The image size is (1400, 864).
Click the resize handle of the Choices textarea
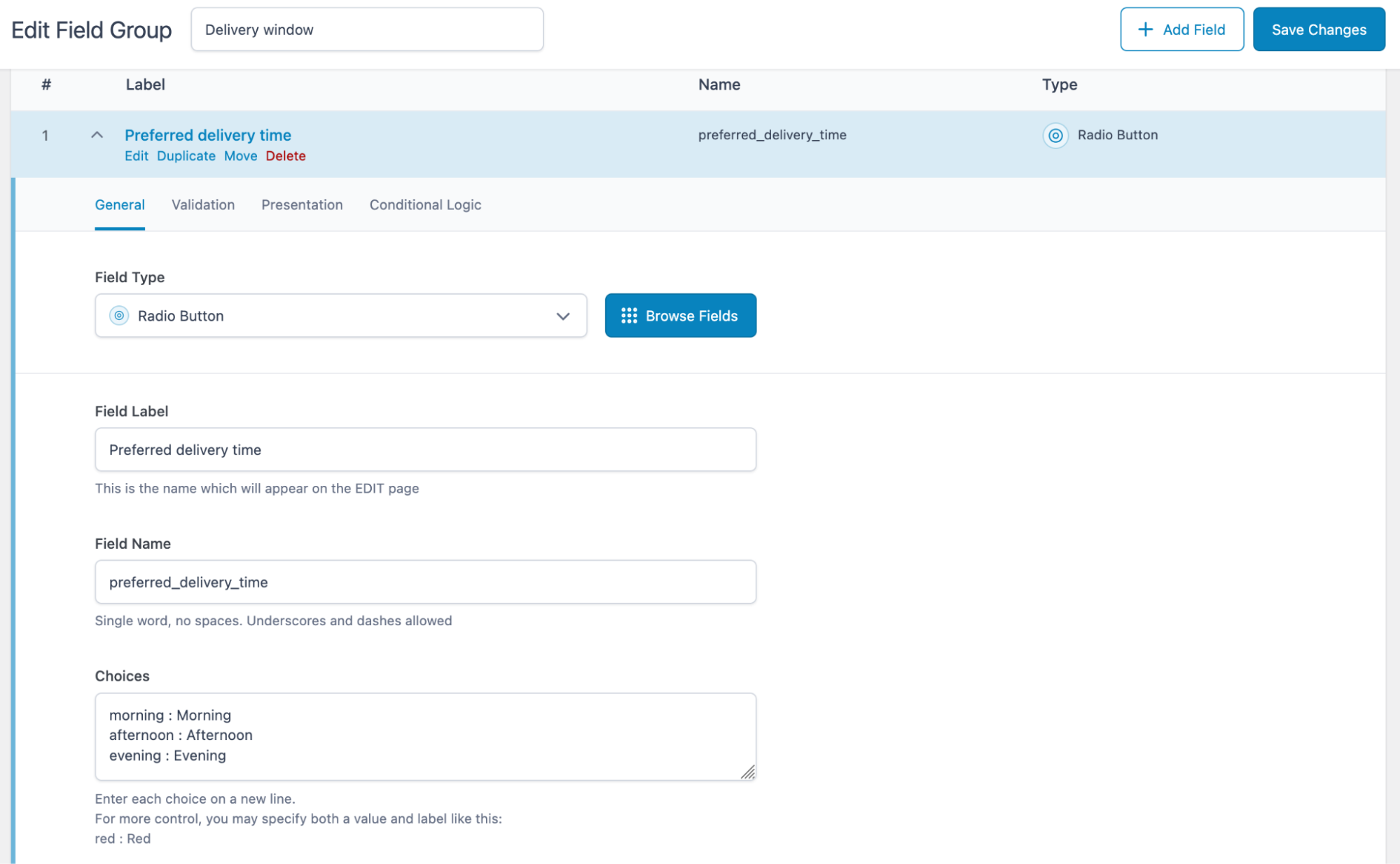[x=748, y=773]
